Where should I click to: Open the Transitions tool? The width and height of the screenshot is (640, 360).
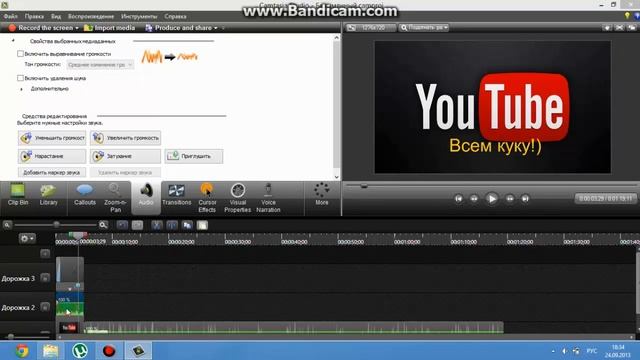[176, 195]
